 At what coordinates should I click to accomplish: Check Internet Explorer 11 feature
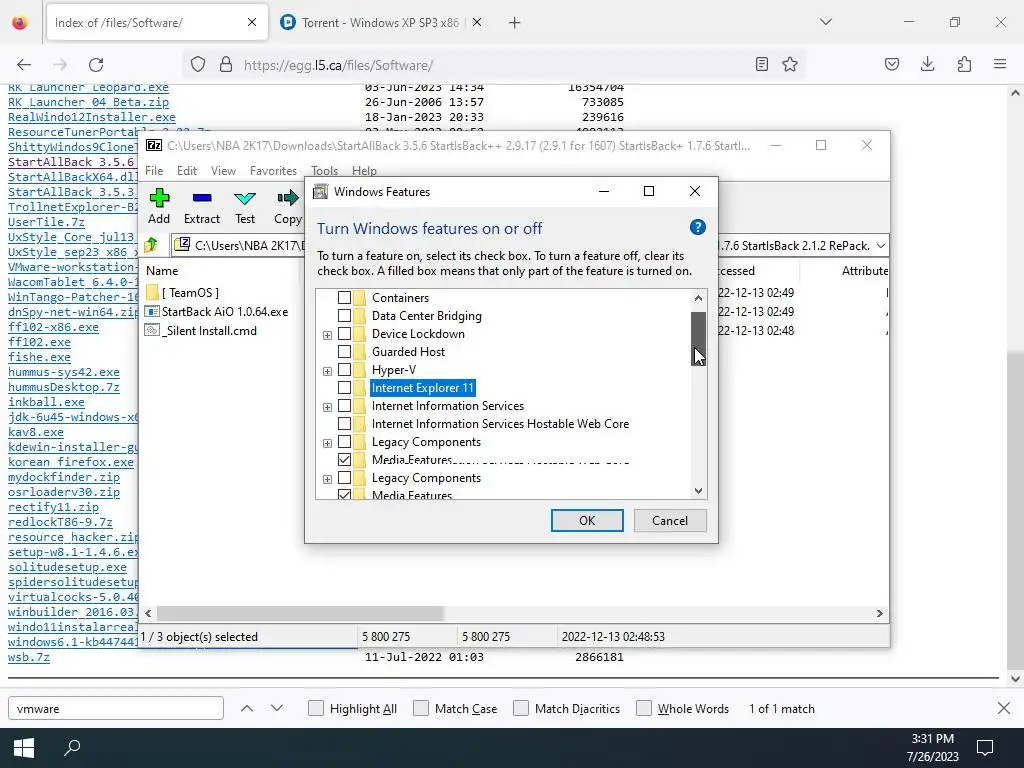coord(344,387)
